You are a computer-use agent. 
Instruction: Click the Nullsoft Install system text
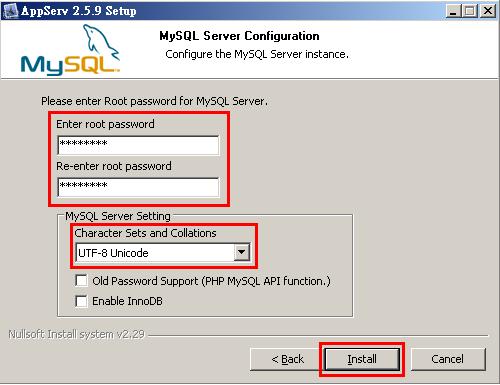click(76, 334)
